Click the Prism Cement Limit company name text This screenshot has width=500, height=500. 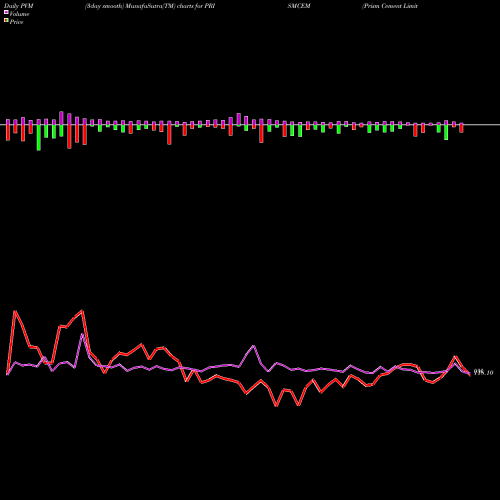pyautogui.click(x=390, y=6)
